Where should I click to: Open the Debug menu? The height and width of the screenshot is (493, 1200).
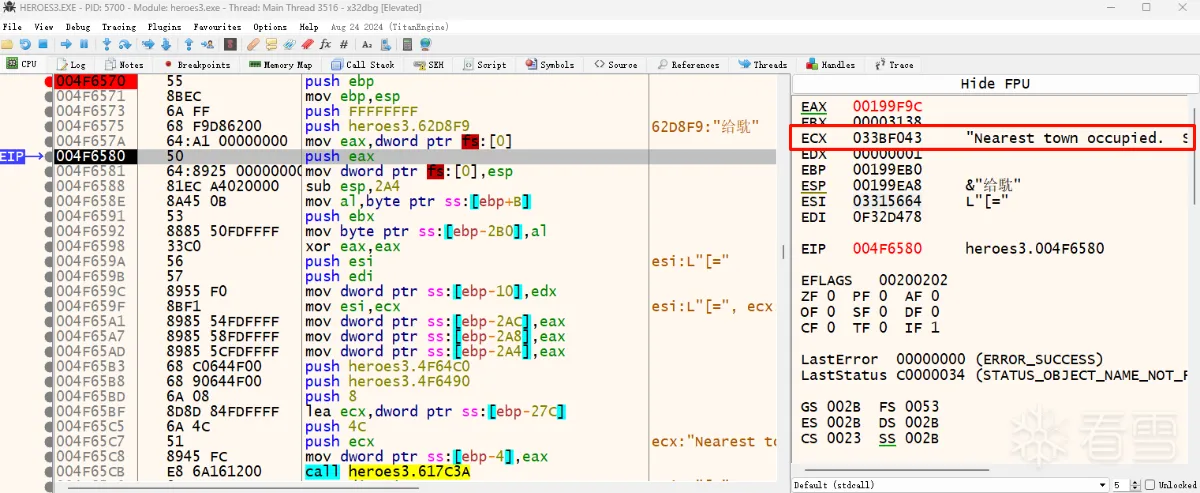77,27
